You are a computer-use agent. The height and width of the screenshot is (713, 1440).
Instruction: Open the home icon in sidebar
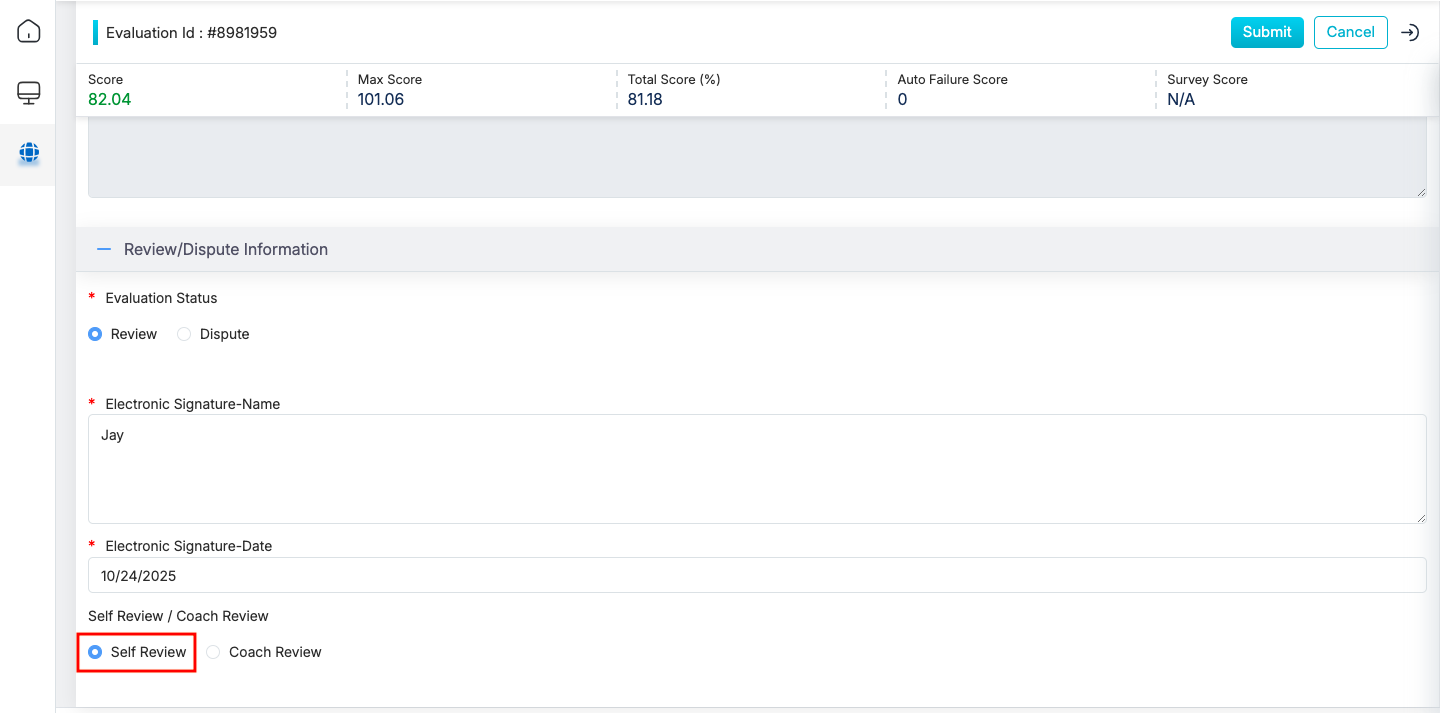tap(29, 31)
